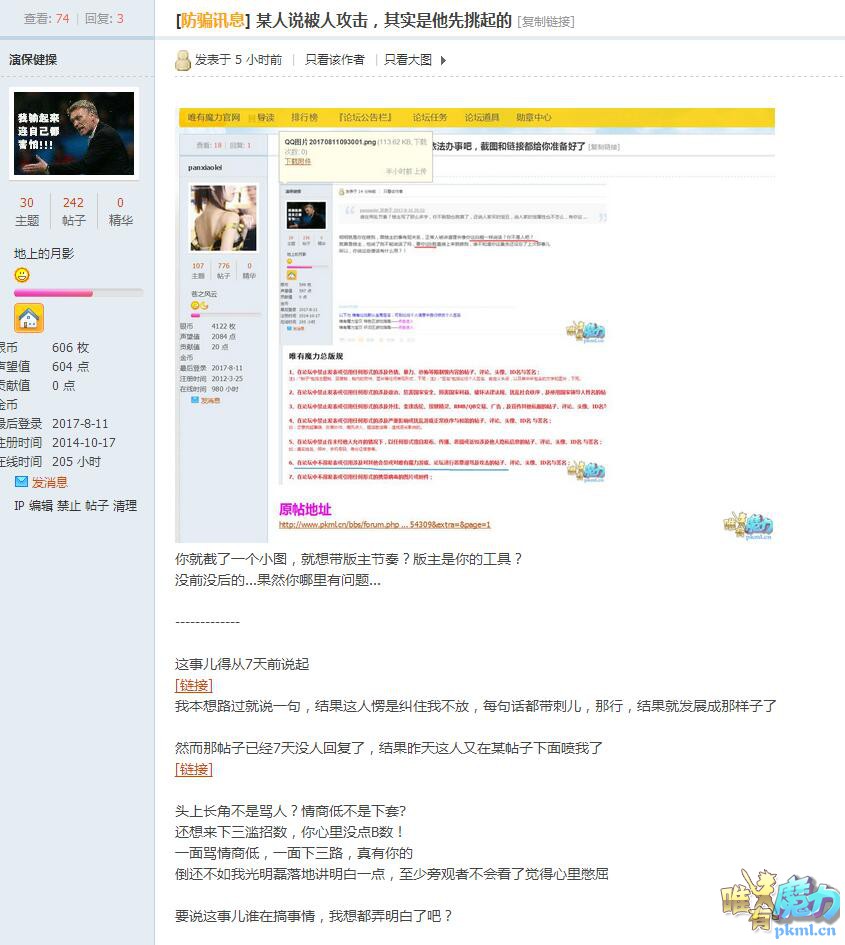Click the pink user level progress bar
This screenshot has width=845, height=945.
tap(78, 293)
